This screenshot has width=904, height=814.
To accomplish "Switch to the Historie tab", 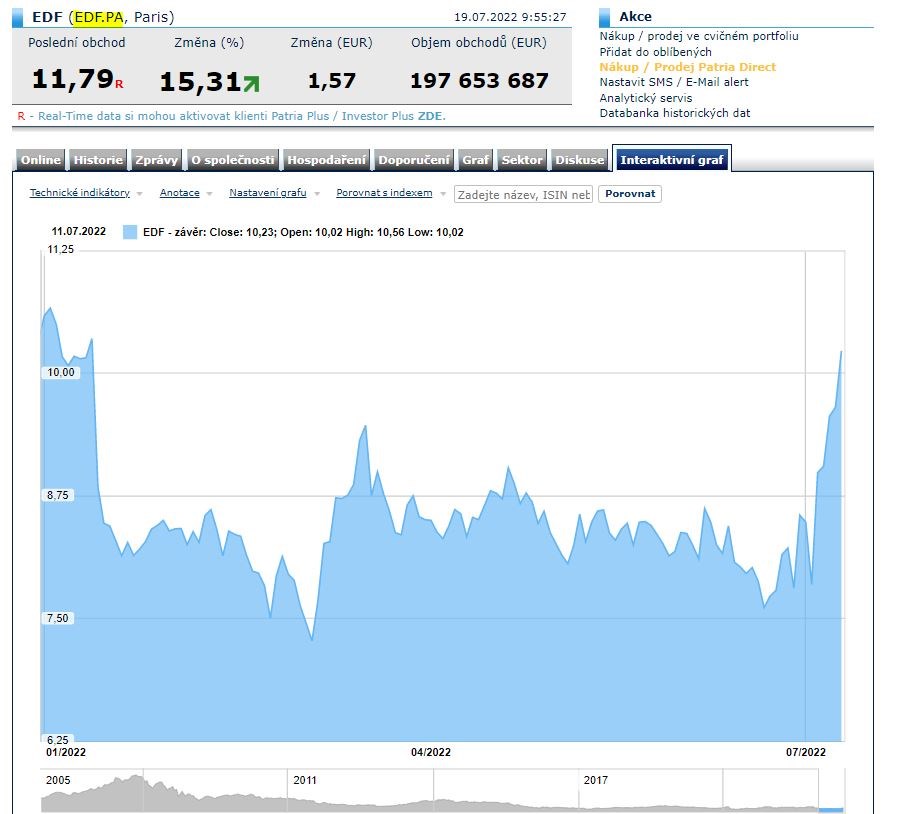I will 98,160.
